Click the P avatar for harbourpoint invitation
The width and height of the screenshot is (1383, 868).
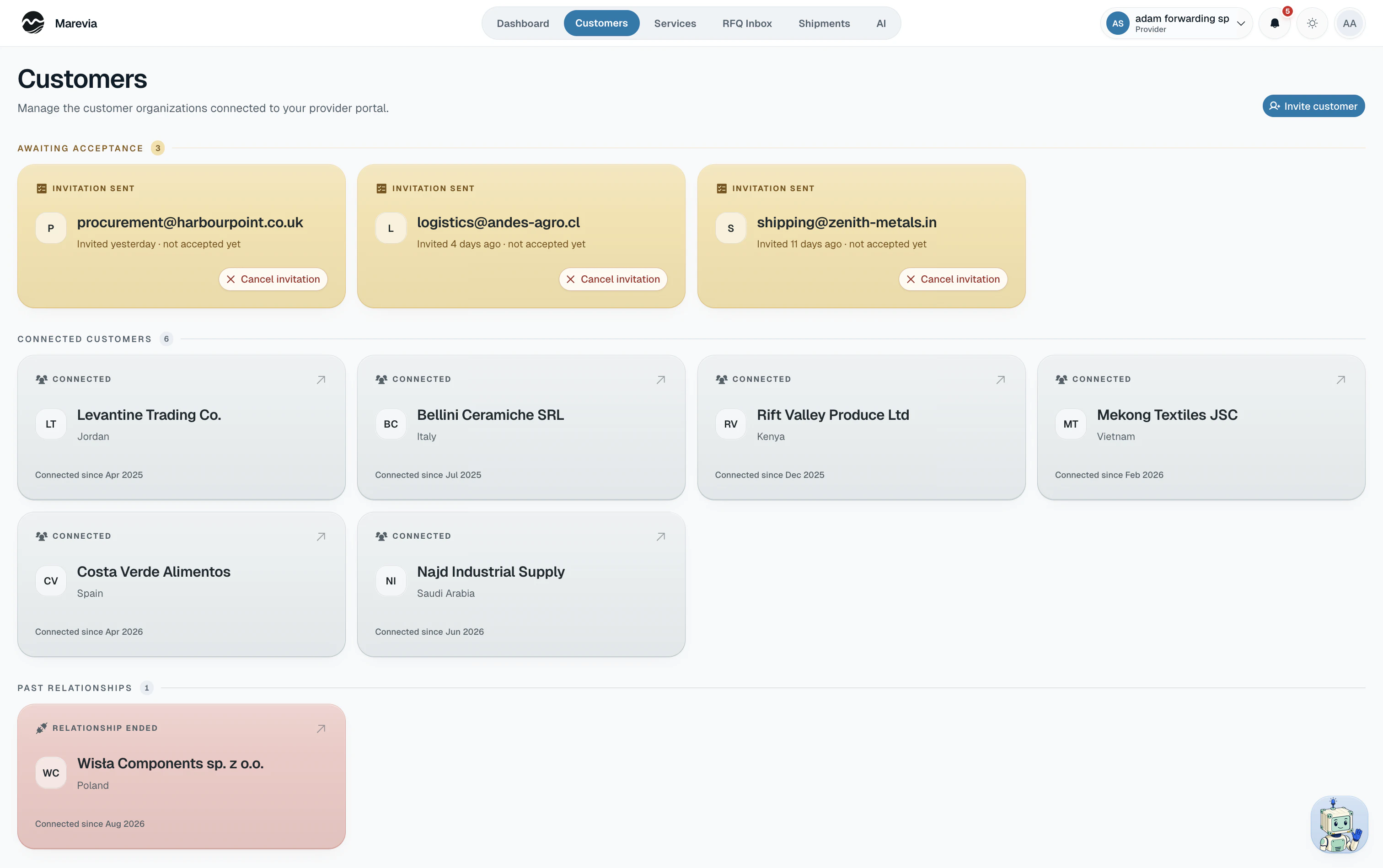coord(51,229)
